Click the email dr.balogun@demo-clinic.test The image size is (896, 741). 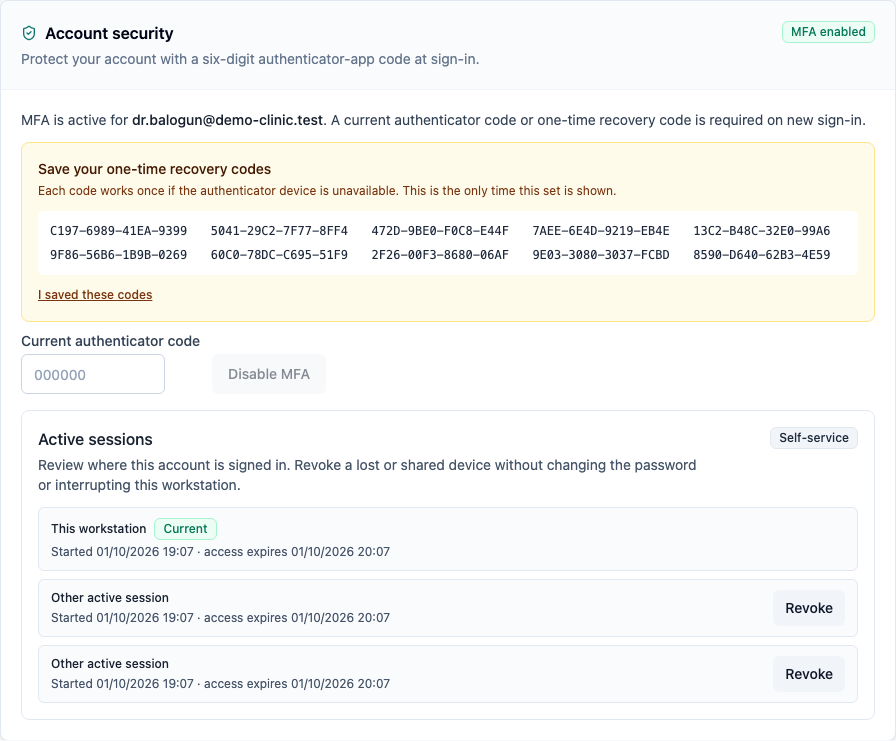[x=227, y=121]
